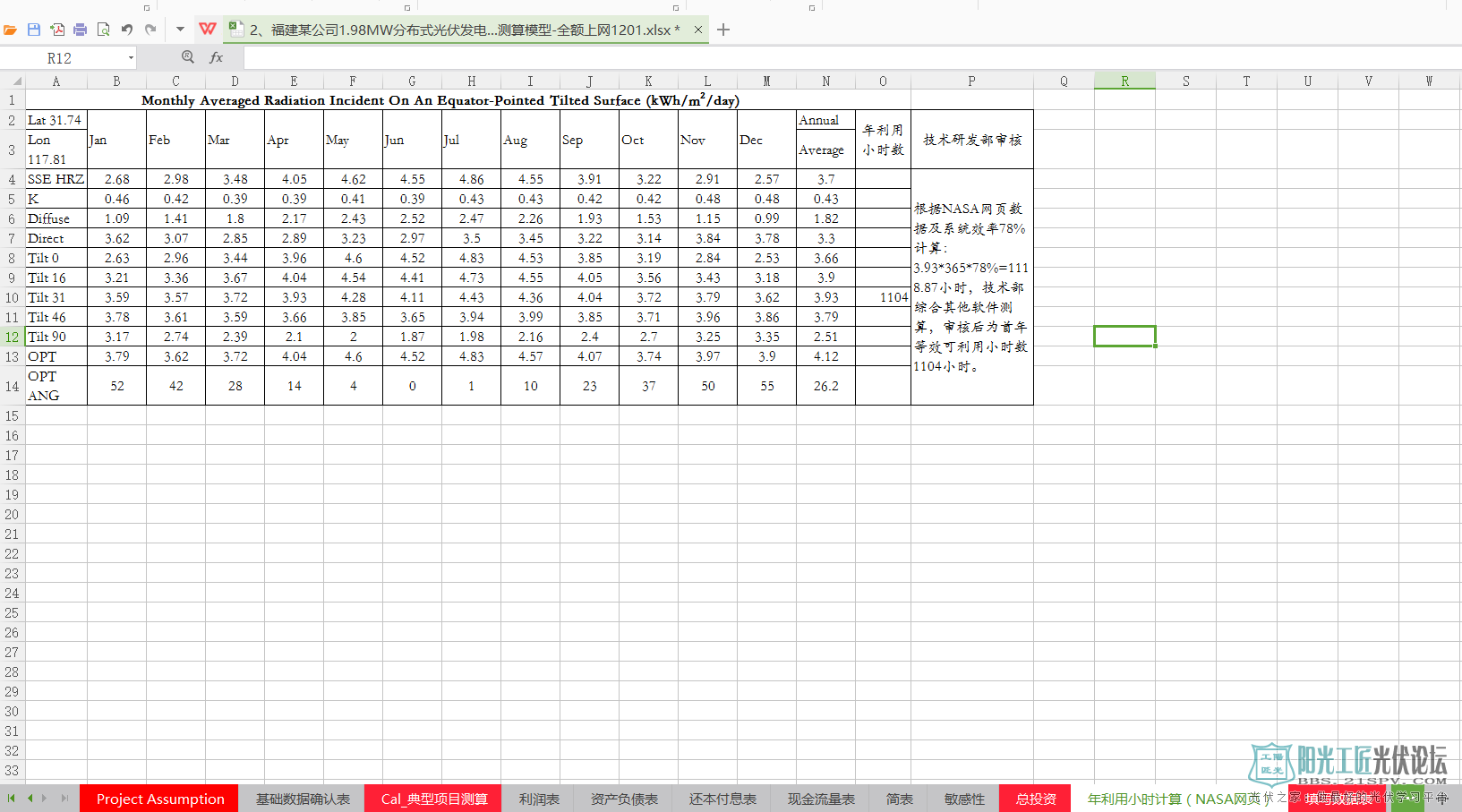Redo the last undone action

pyautogui.click(x=150, y=30)
